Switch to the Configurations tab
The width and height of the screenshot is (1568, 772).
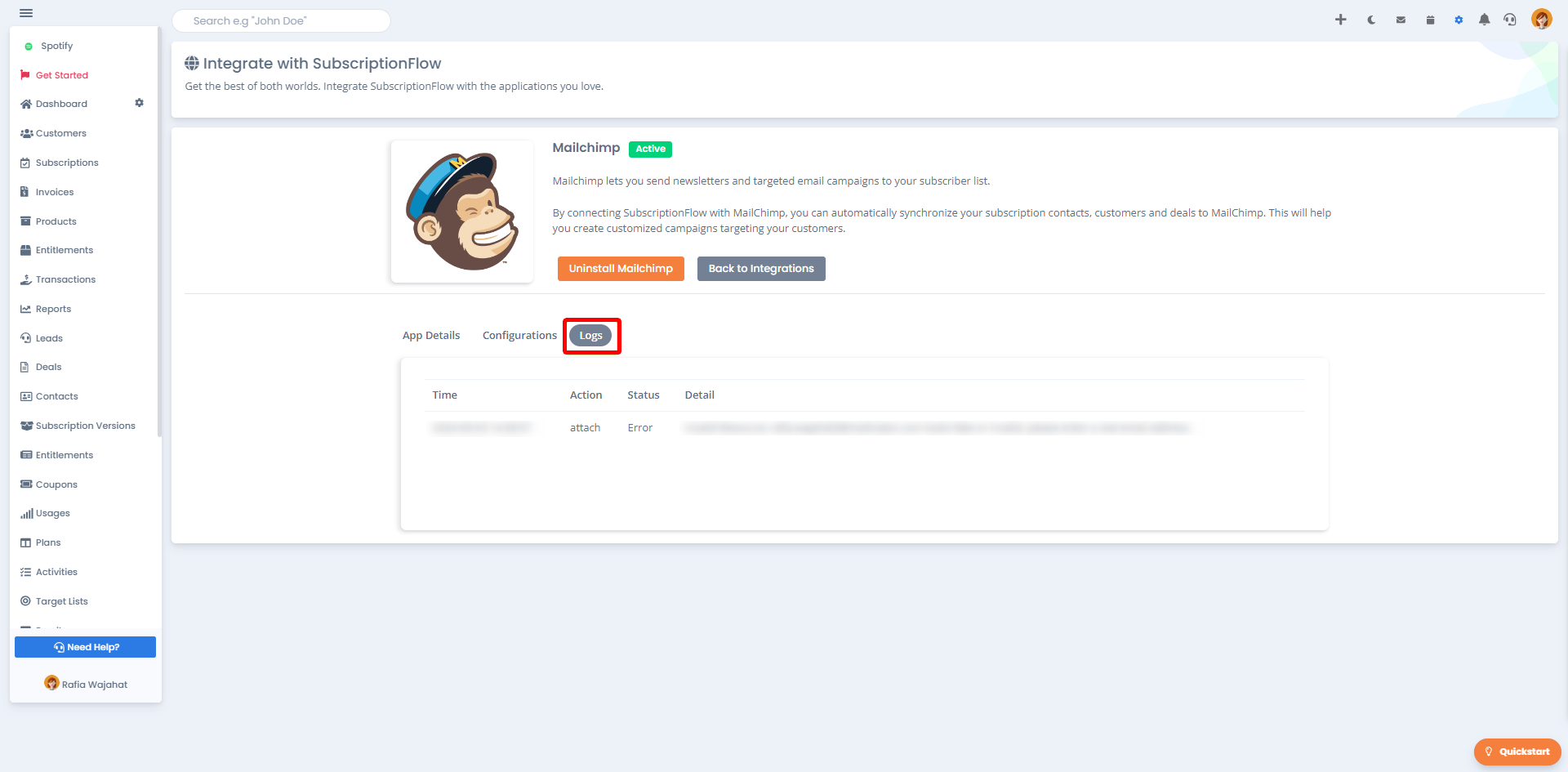point(519,336)
